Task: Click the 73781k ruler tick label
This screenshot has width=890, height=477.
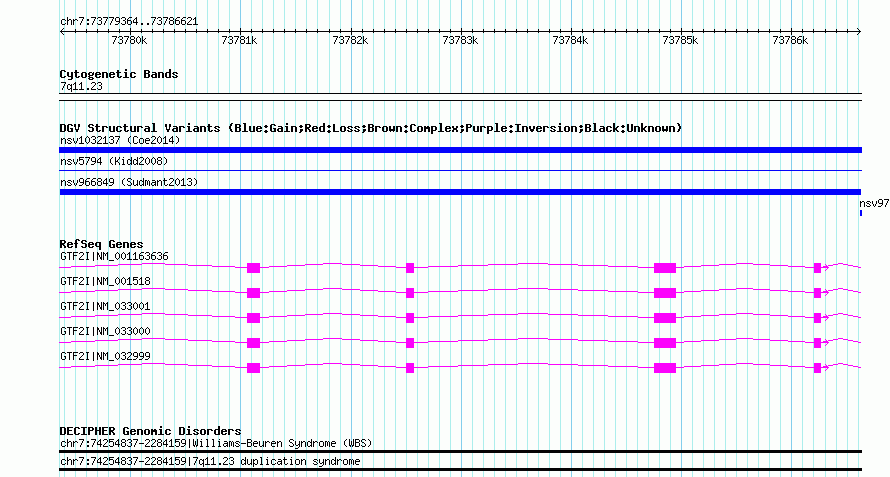Action: click(240, 40)
